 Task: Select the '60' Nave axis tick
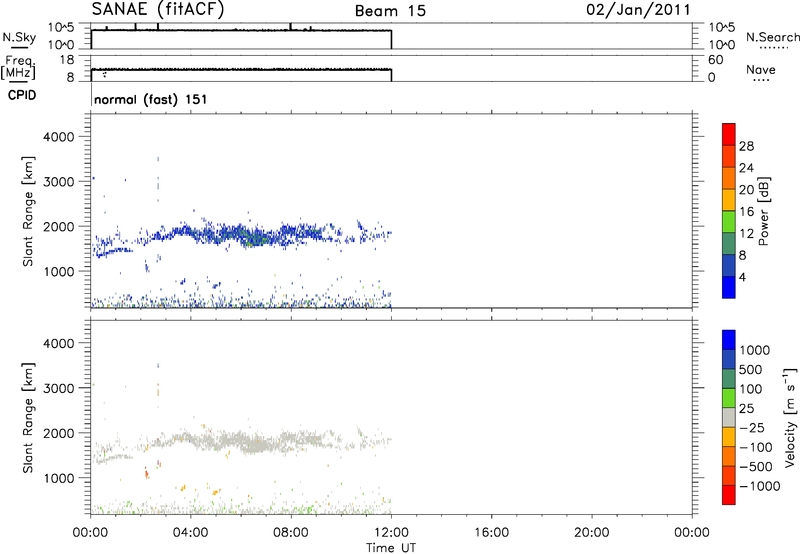[x=715, y=60]
